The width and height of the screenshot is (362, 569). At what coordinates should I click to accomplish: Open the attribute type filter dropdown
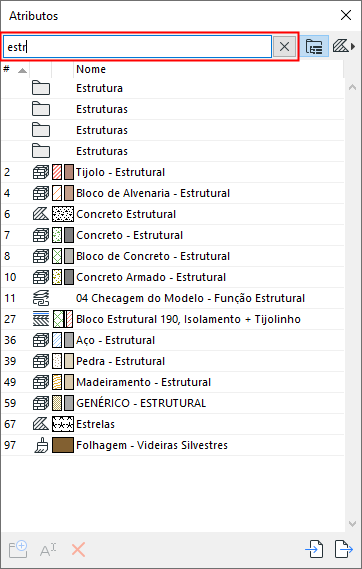point(344,46)
